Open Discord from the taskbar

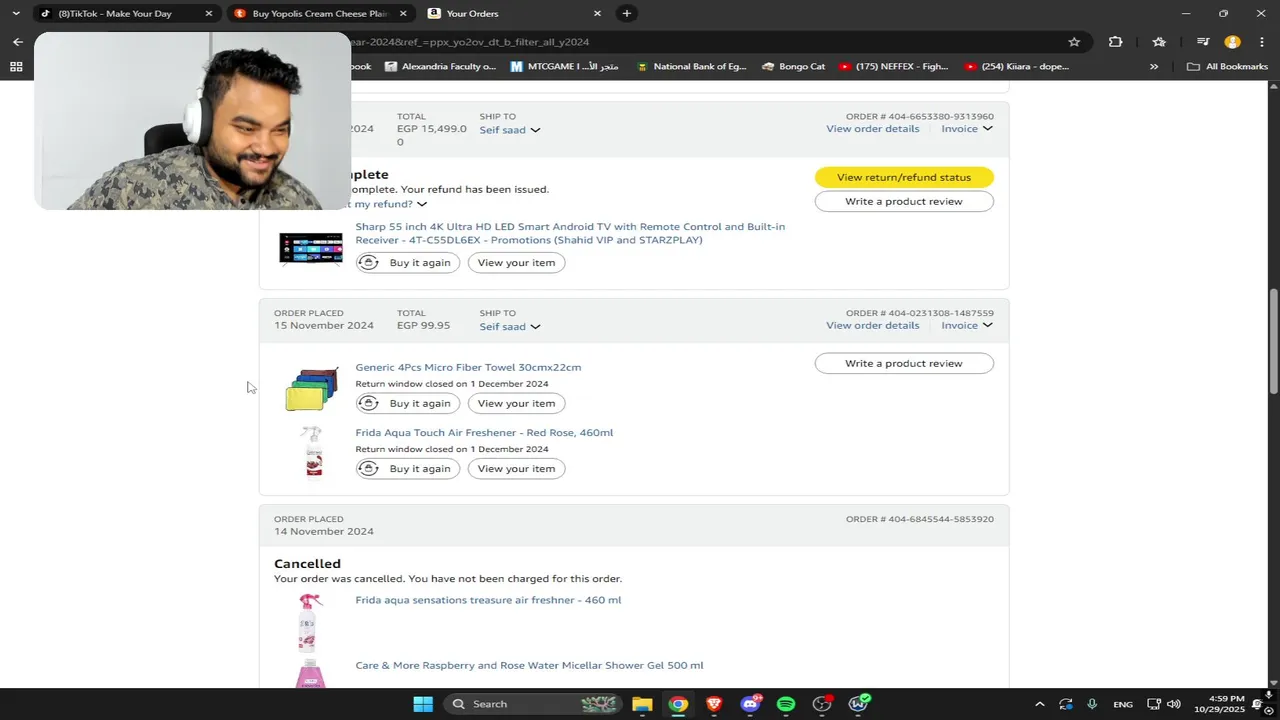pos(750,704)
